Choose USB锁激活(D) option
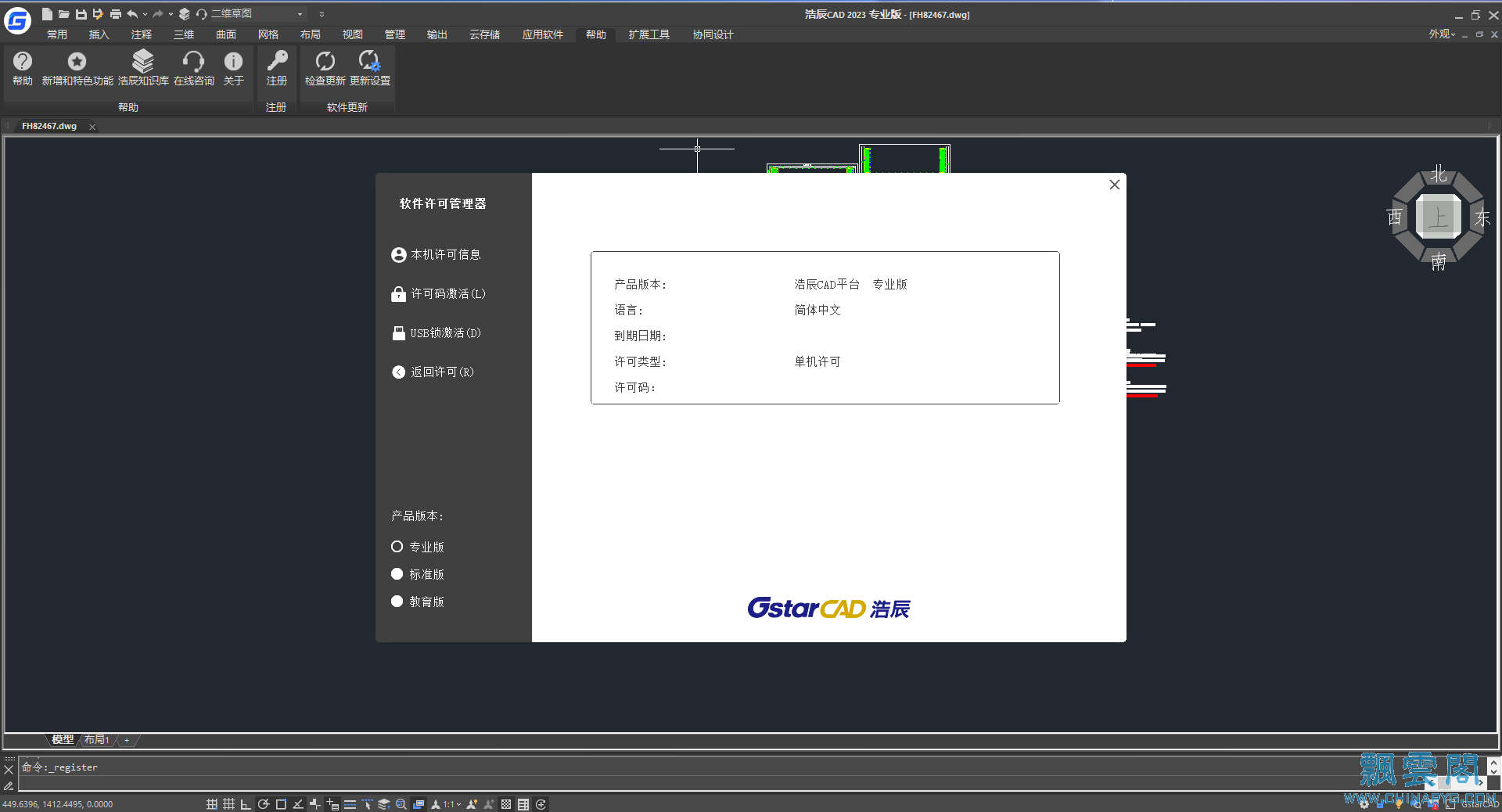Viewport: 1502px width, 812px height. 437,333
